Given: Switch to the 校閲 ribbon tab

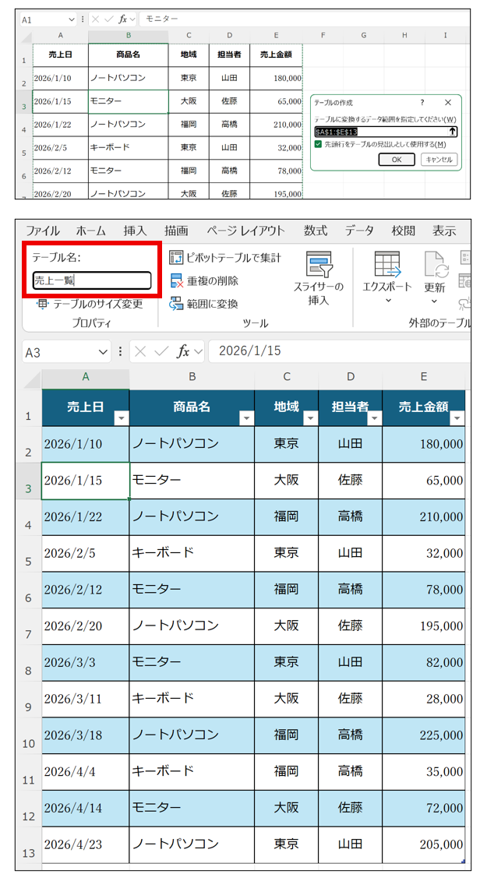Looking at the screenshot, I should (403, 230).
